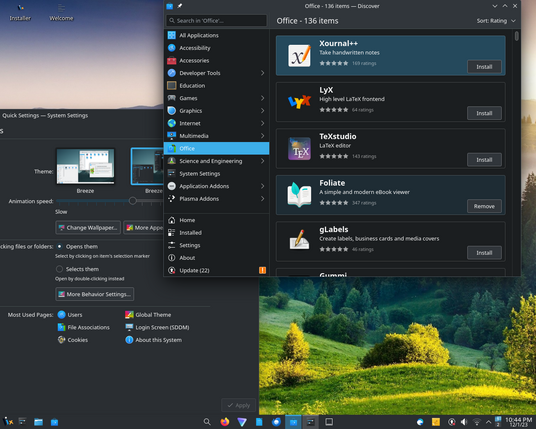The height and width of the screenshot is (429, 536).
Task: Launch Dolphin file manager from taskbar
Action: (x=38, y=422)
